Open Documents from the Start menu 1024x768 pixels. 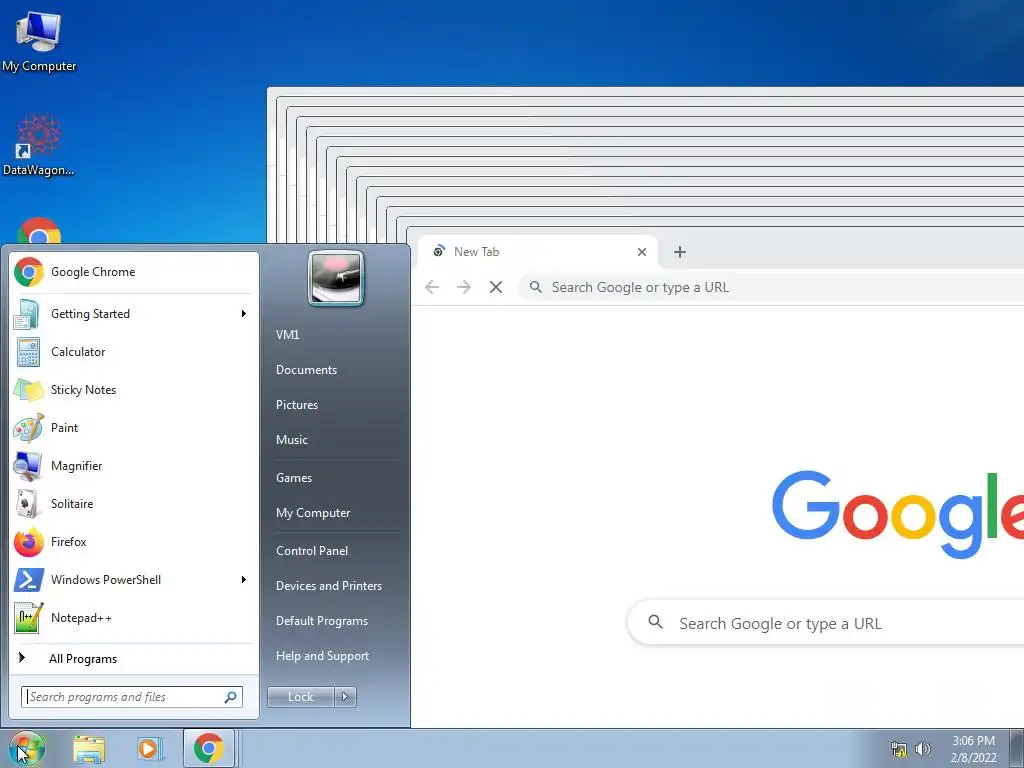[306, 370]
